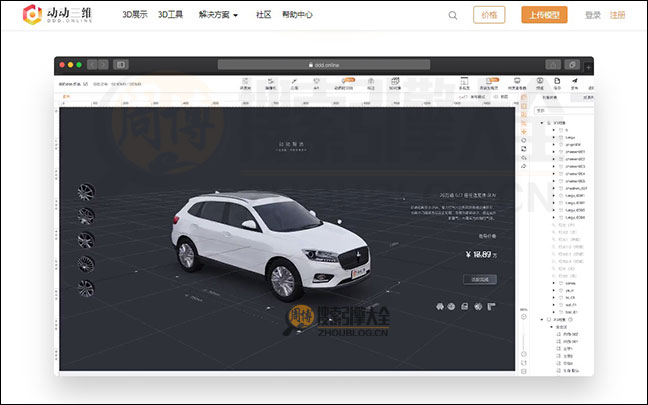Click the wand icon in the editor toolbar
This screenshot has width=648, height=405.
point(294,83)
